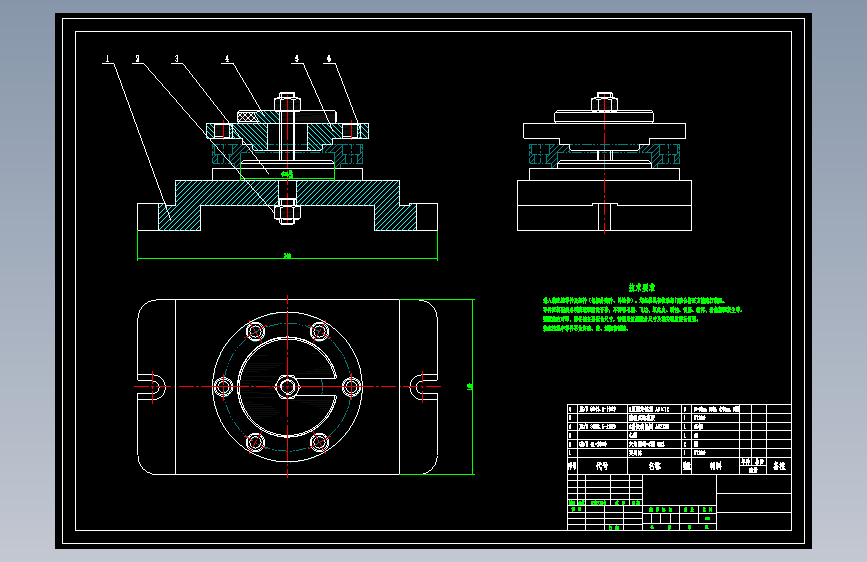The image size is (867, 562).
Task: Select the 备注 column header in parts list
Action: 779,466
